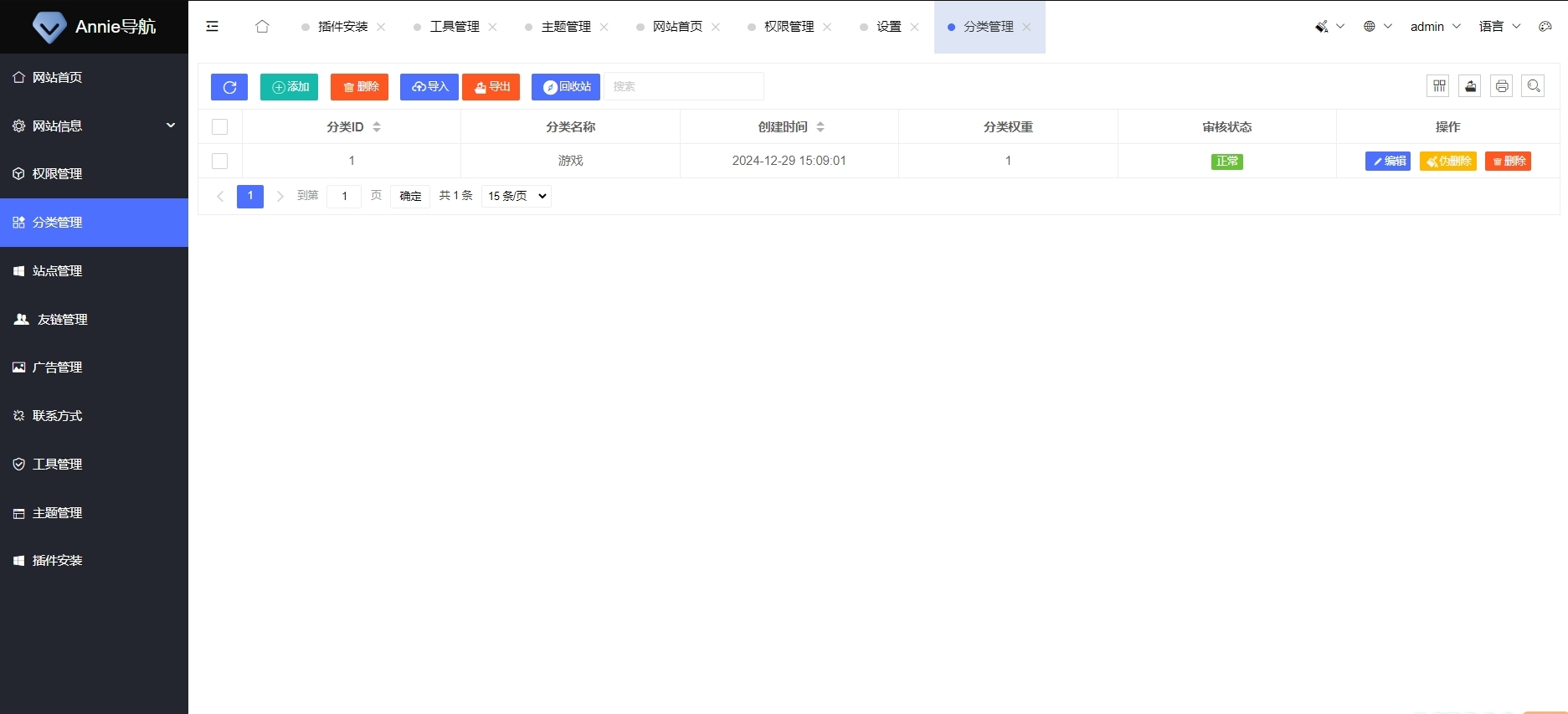Click the red 删除 in 游戏 row
Image resolution: width=1568 pixels, height=714 pixels.
[x=1508, y=161]
